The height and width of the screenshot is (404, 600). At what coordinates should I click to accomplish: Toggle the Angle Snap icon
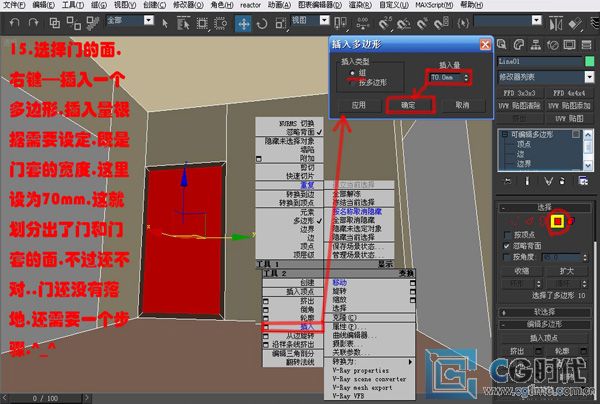click(x=404, y=24)
